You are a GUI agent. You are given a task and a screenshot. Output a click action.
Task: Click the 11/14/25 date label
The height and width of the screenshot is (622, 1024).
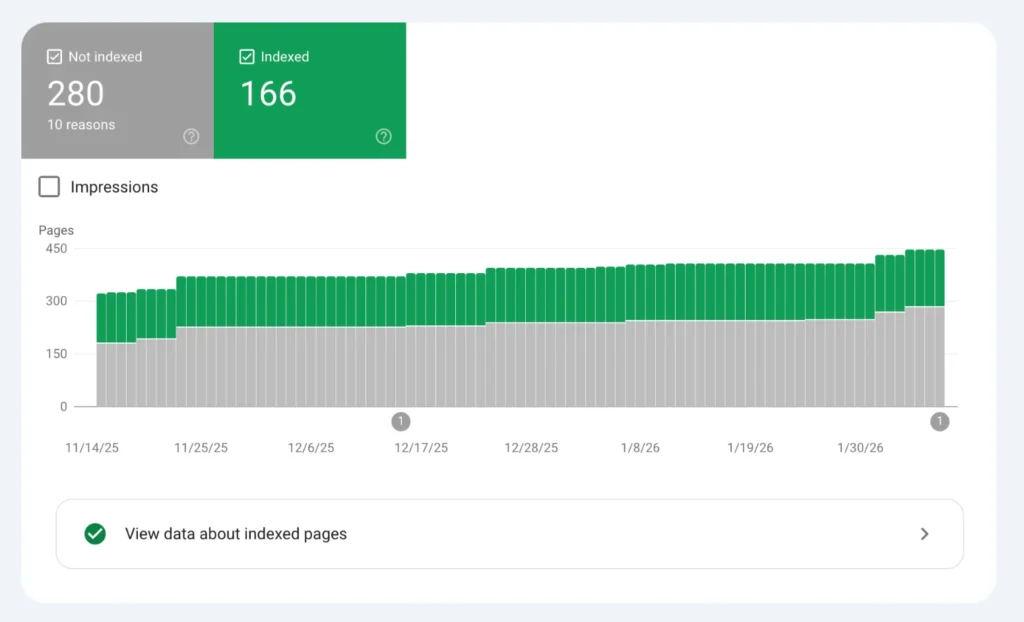92,448
